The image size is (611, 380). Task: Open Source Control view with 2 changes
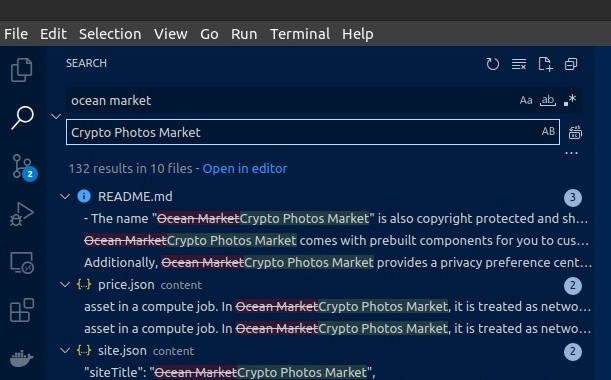(x=23, y=167)
